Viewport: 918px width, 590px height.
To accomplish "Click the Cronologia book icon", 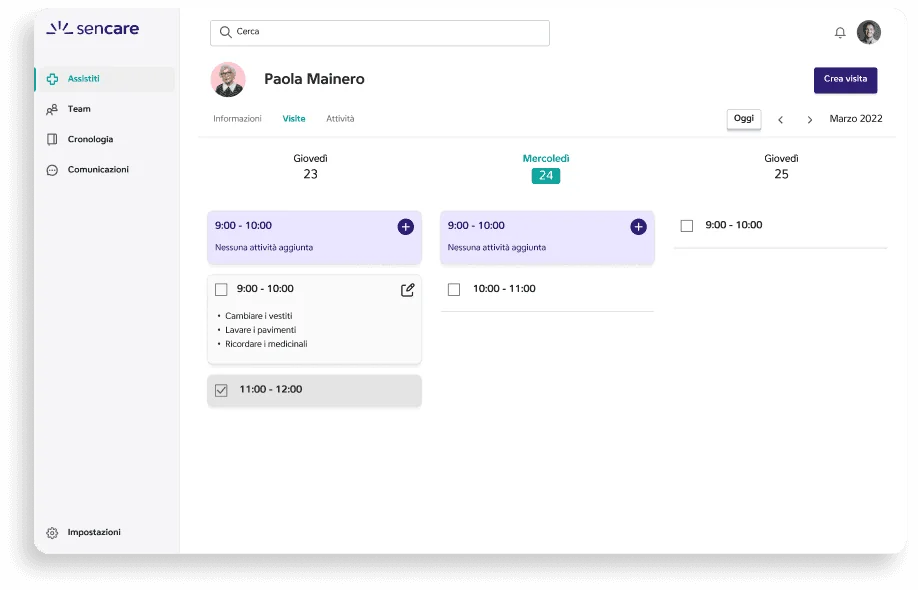I will click(x=52, y=139).
